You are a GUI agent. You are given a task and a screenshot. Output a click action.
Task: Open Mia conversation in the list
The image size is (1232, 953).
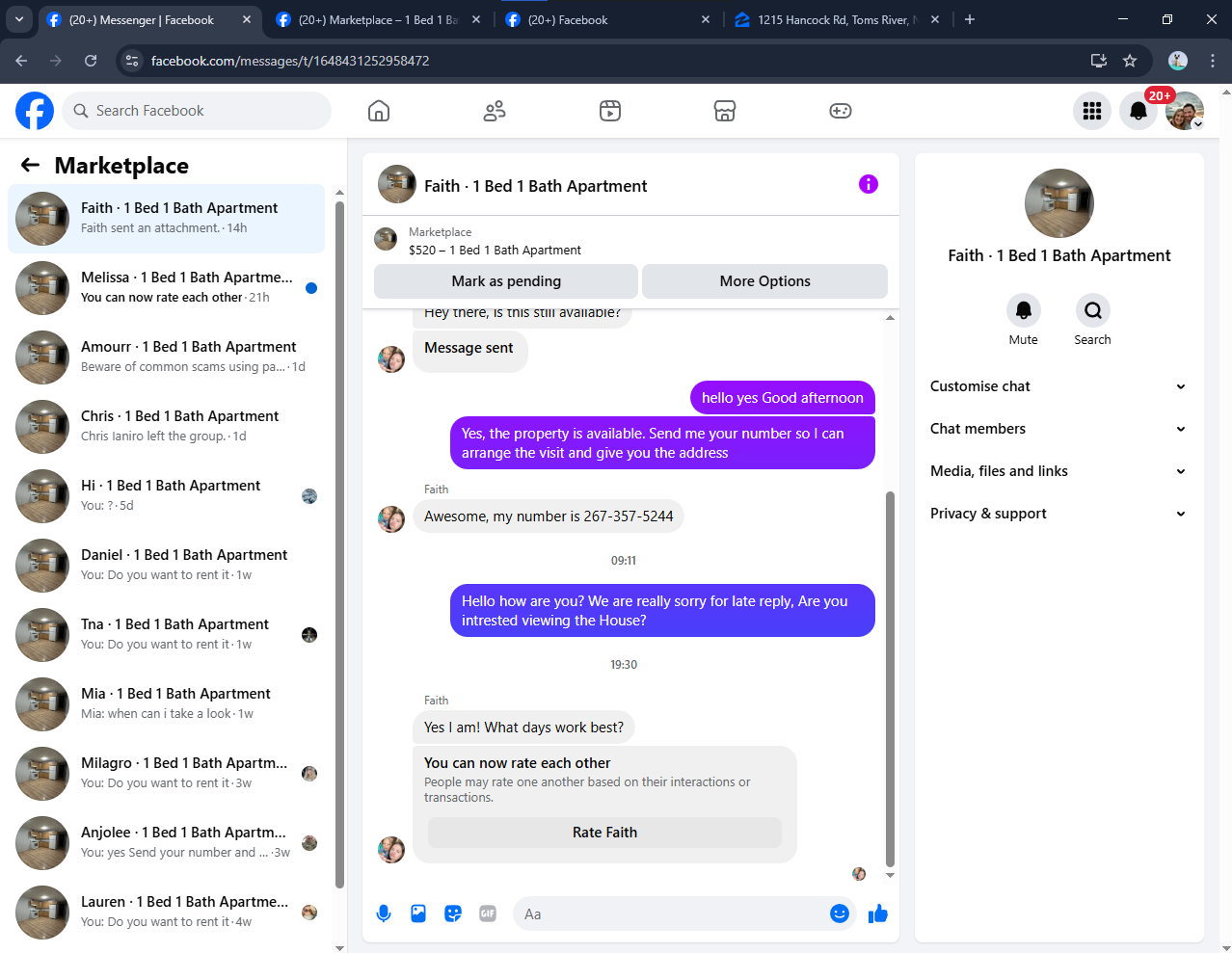pyautogui.click(x=166, y=704)
